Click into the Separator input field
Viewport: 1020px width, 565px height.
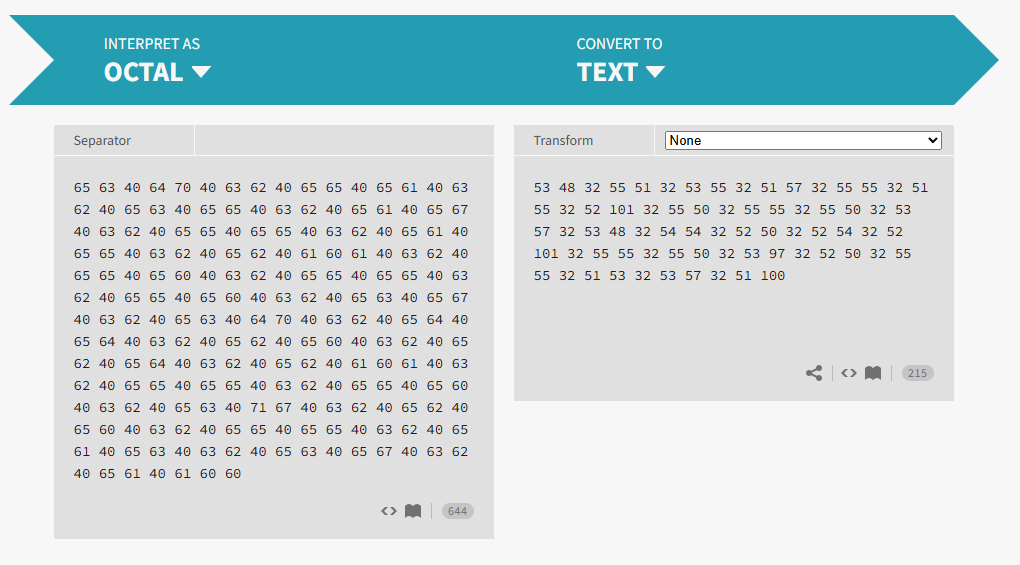[x=343, y=141]
